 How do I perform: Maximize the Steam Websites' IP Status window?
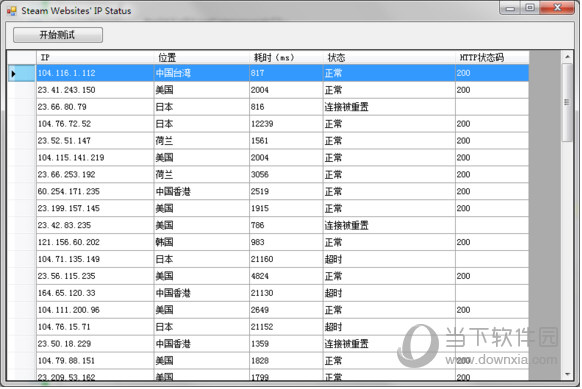530,8
